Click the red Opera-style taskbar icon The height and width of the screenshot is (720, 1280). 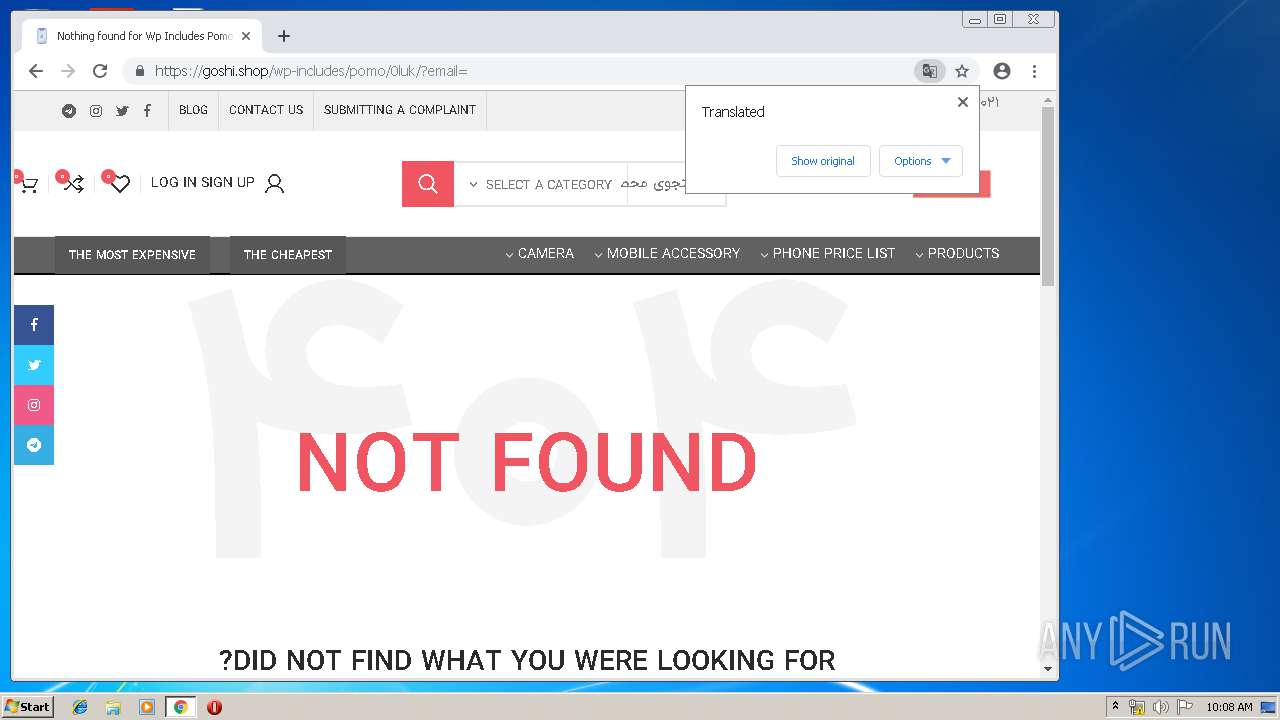click(x=214, y=707)
